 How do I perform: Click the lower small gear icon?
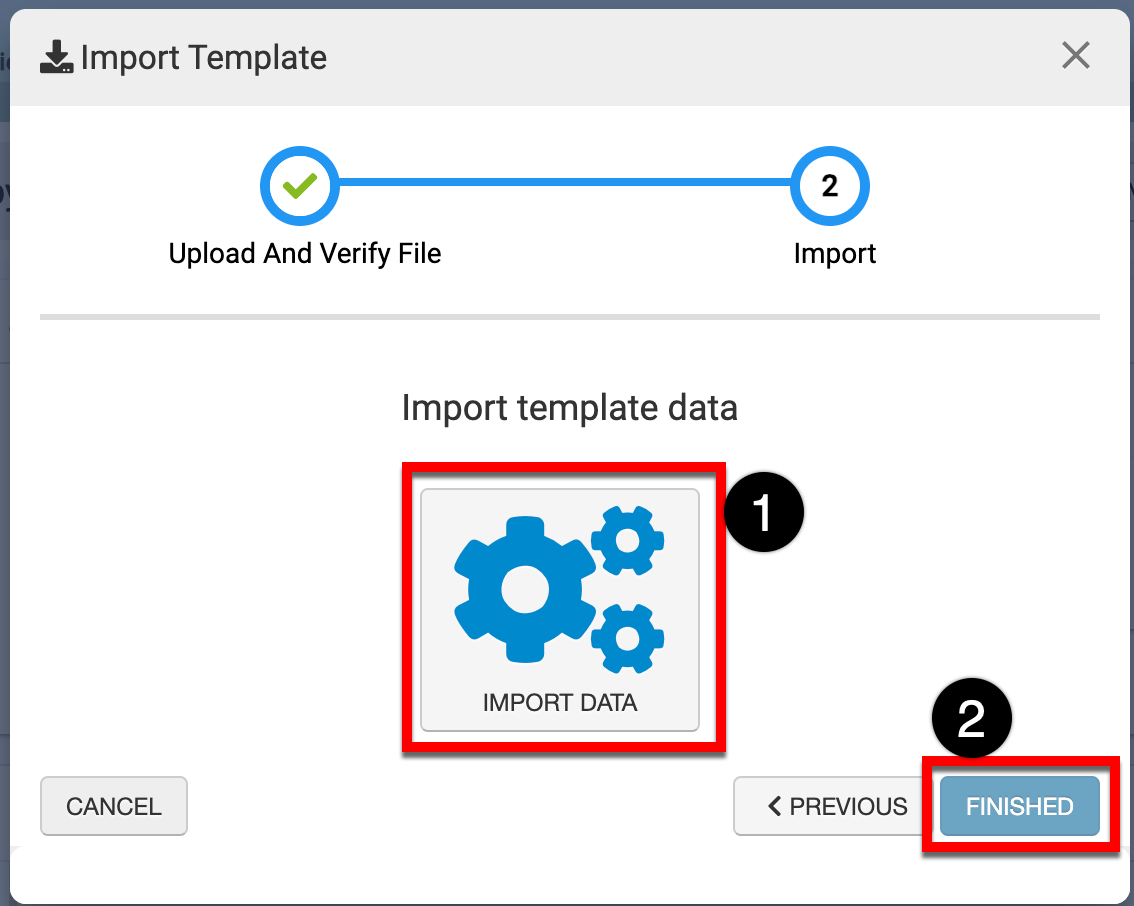pyautogui.click(x=628, y=638)
